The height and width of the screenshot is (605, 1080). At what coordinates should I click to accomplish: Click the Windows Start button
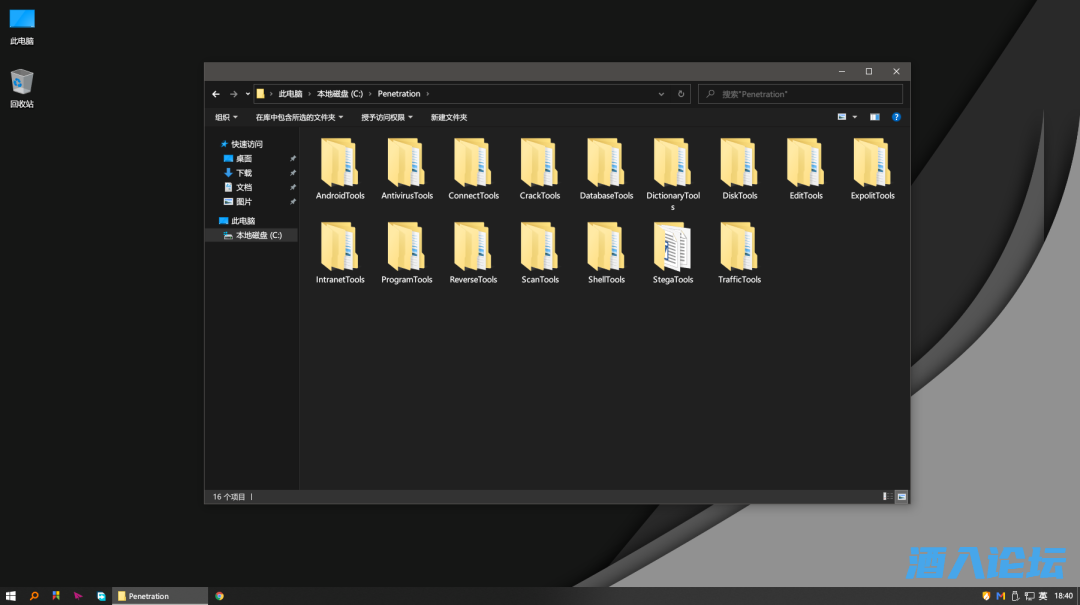(11, 596)
